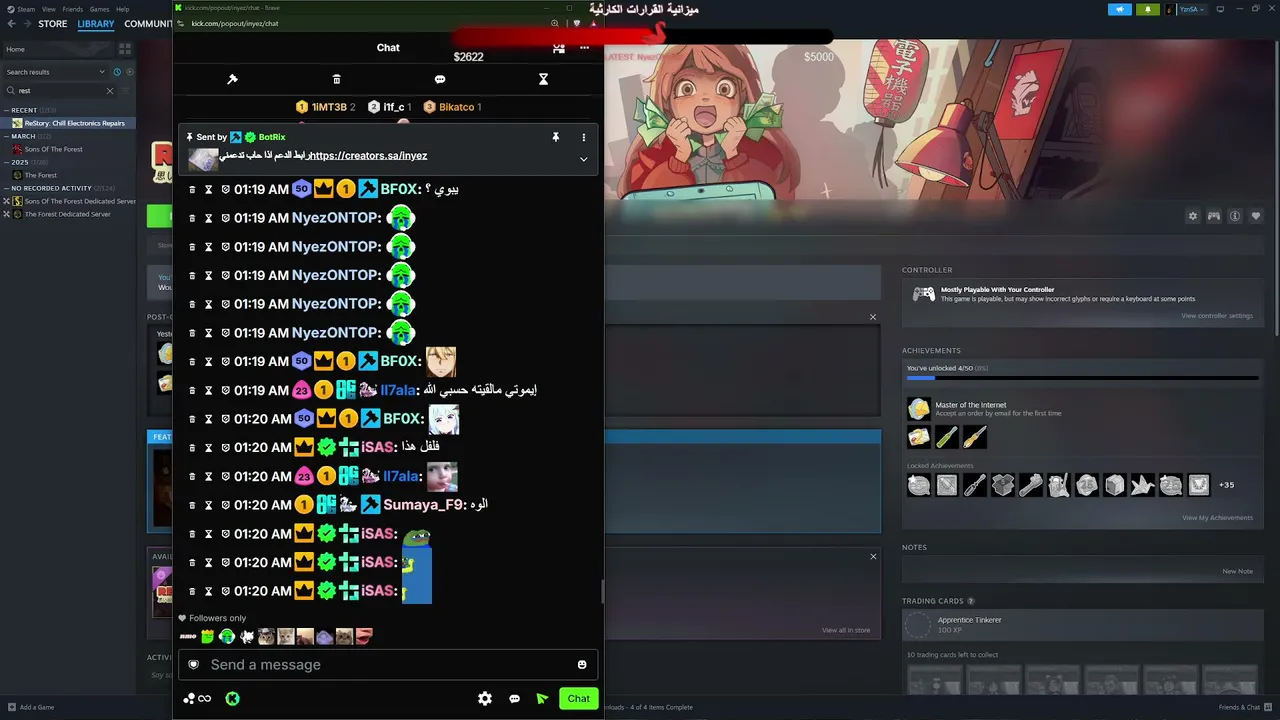Screen dimensions: 1280x720
Task: Open game settings gear on the ReStory page
Action: click(x=1192, y=216)
